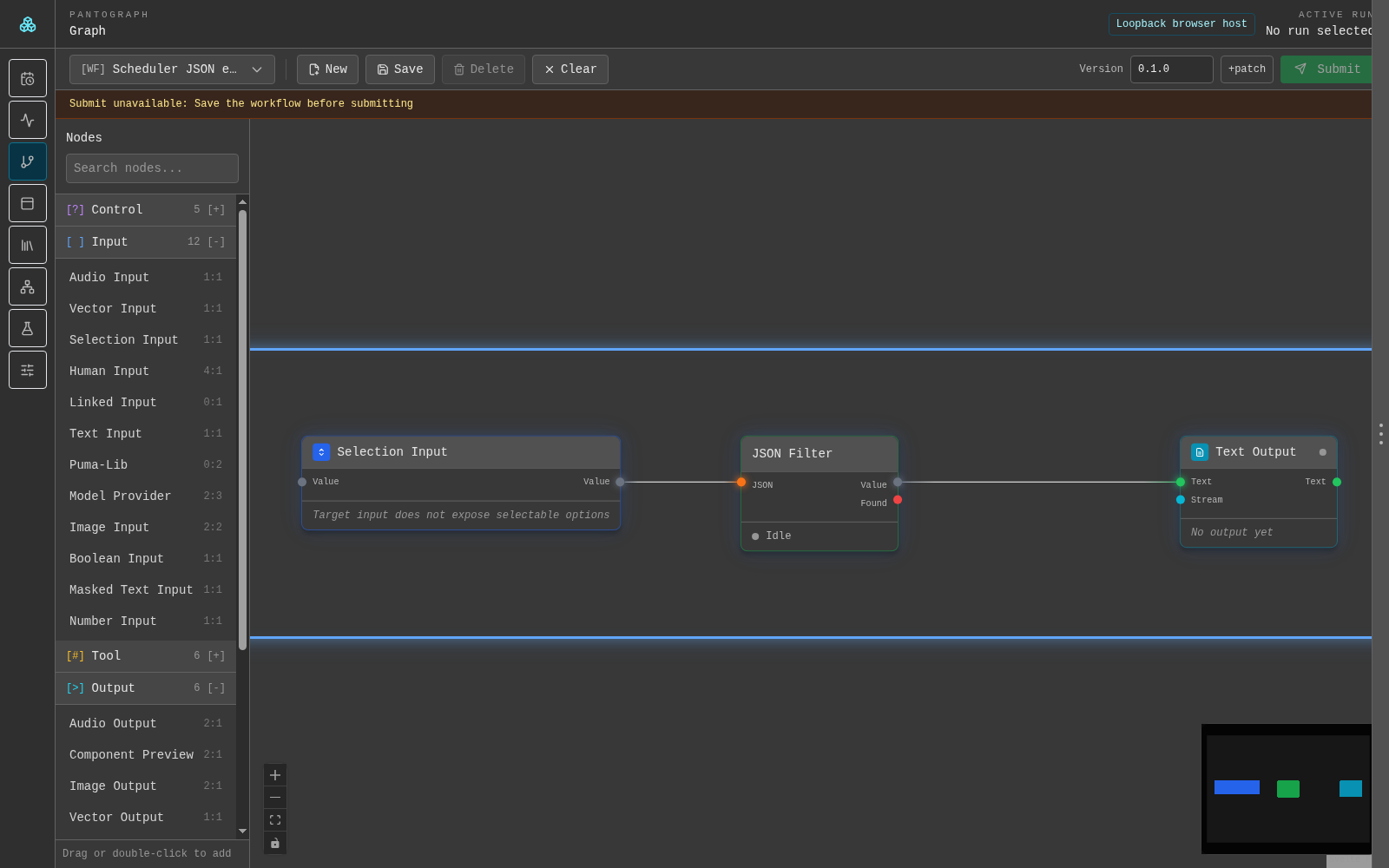
Task: Zoom in on the graph canvas
Action: point(275,775)
